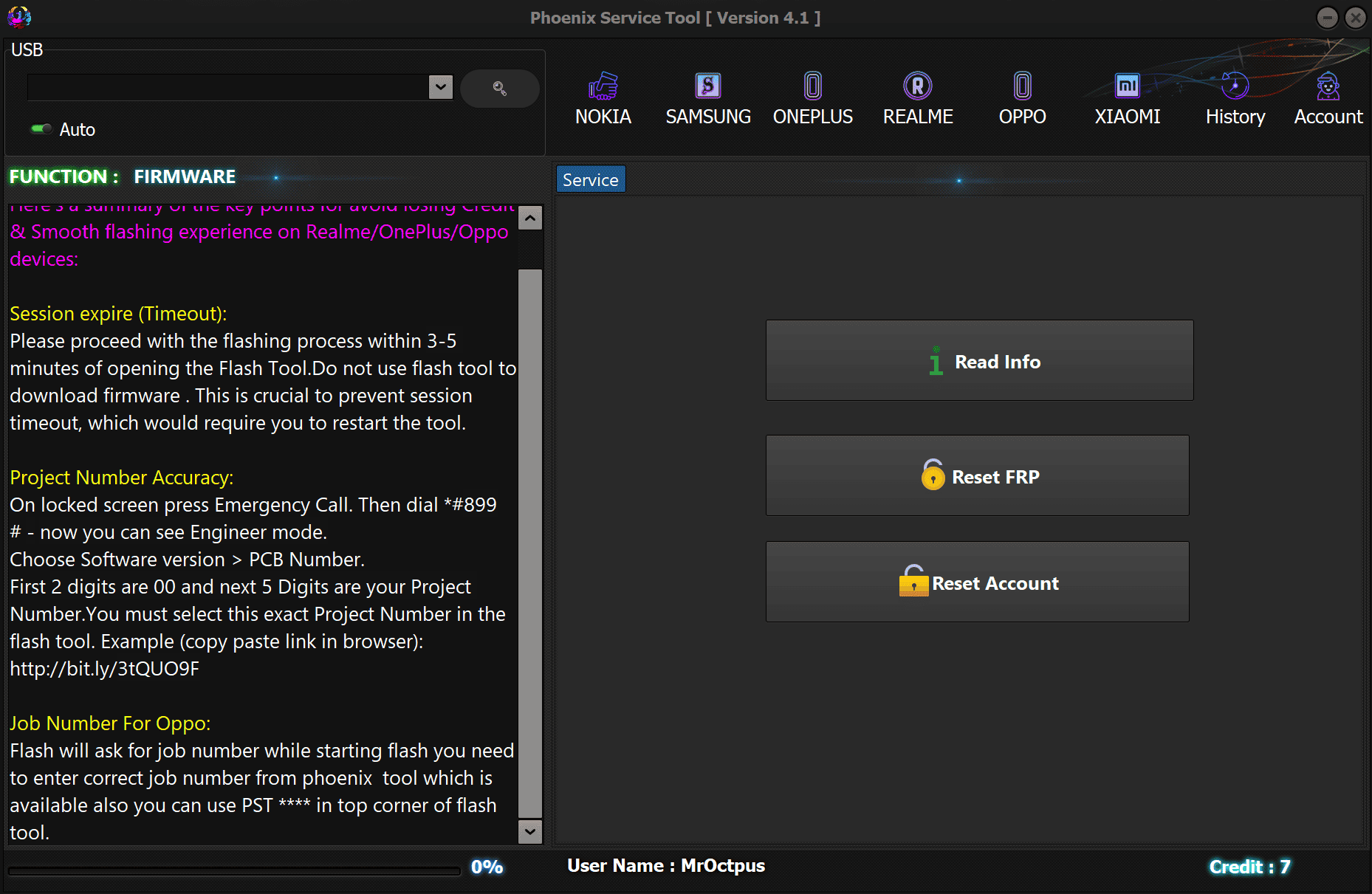1372x894 pixels.
Task: Minimize the Phoenix Service Tool window
Action: click(1327, 17)
